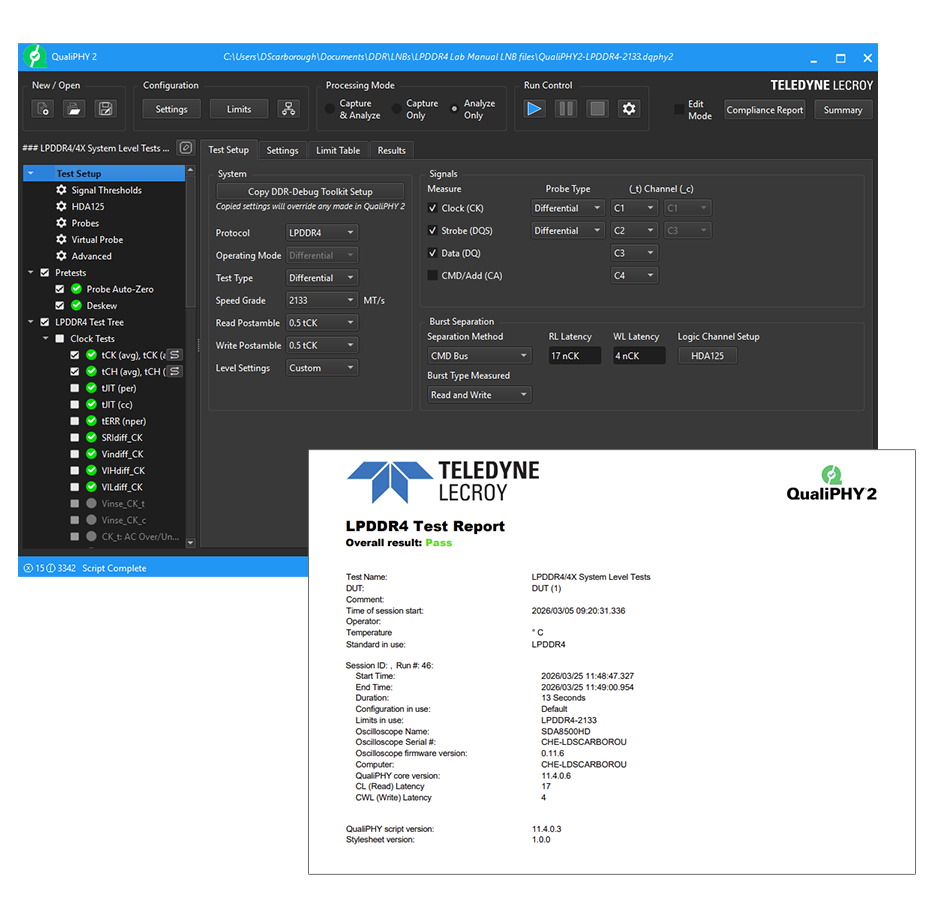Start the test run with Play
Image resolution: width=940 pixels, height=900 pixels.
[x=534, y=109]
